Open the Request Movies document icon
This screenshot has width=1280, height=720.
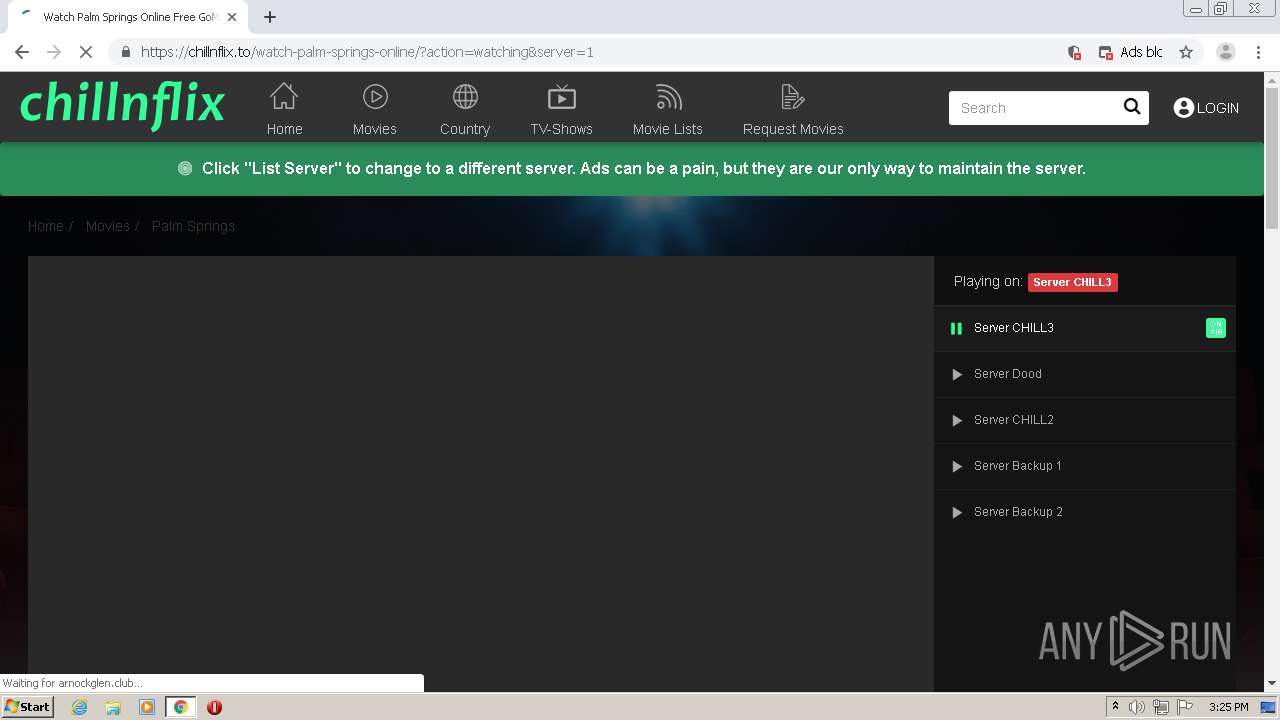point(793,97)
